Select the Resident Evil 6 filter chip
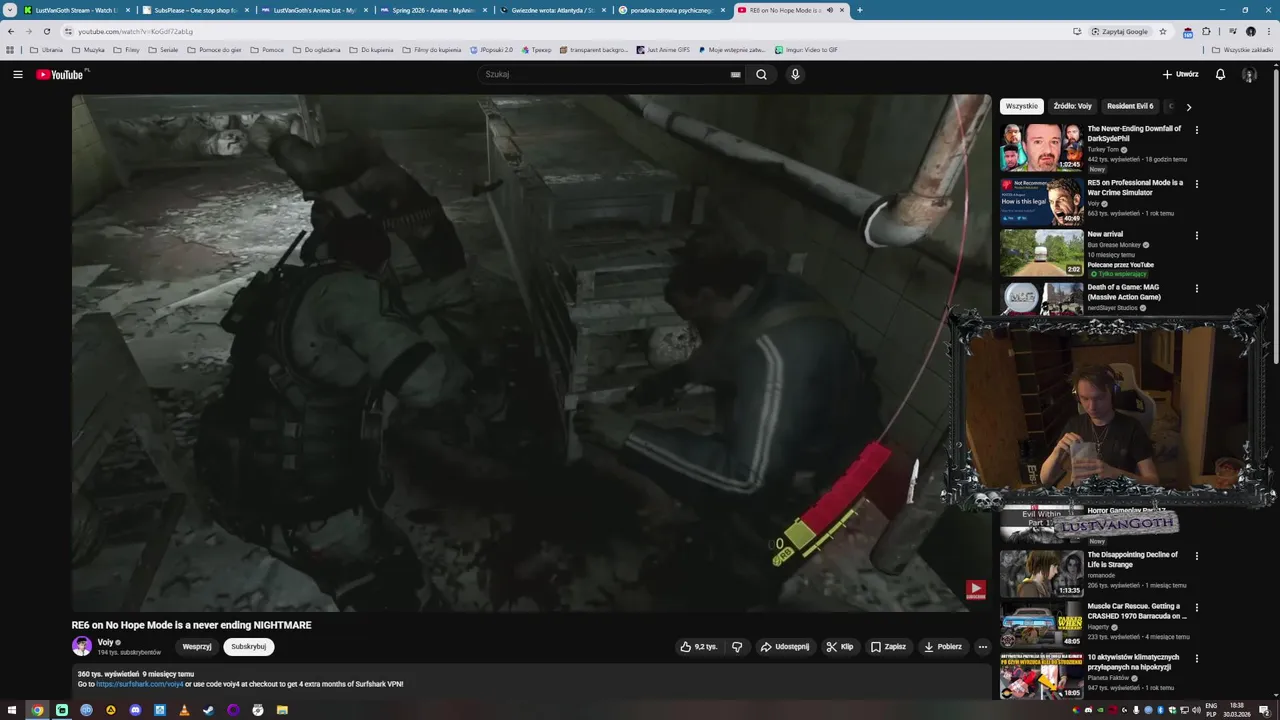 pos(1130,106)
